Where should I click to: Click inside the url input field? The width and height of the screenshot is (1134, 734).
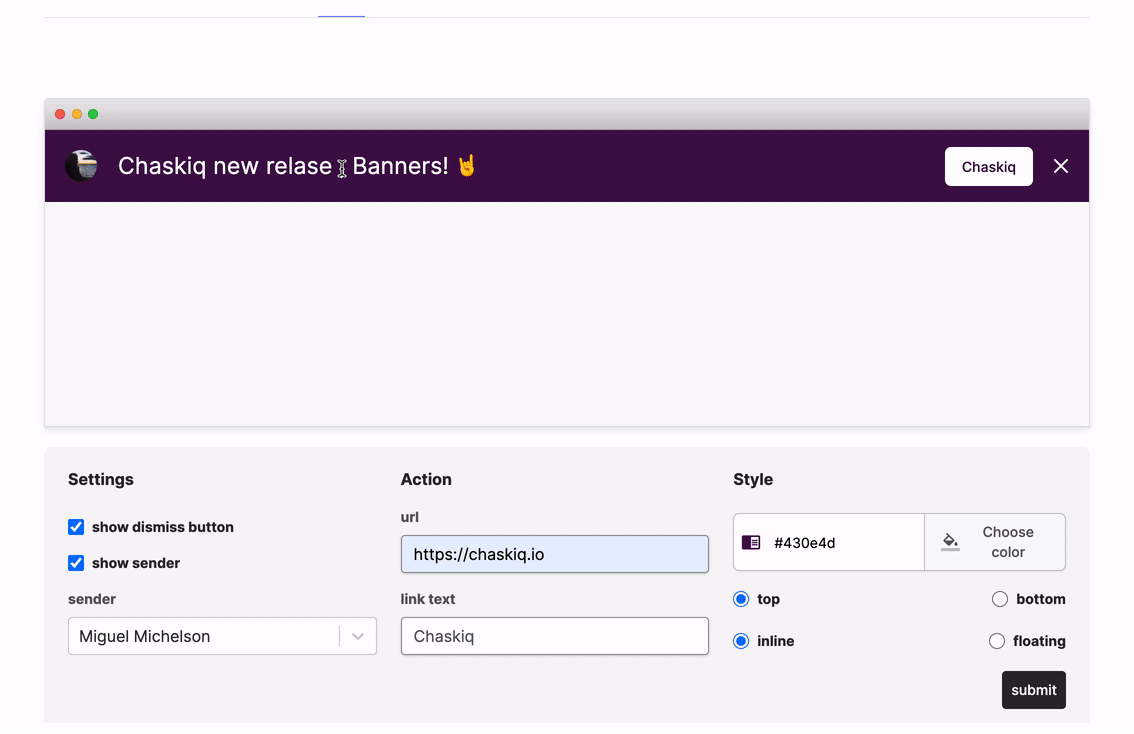(x=554, y=553)
